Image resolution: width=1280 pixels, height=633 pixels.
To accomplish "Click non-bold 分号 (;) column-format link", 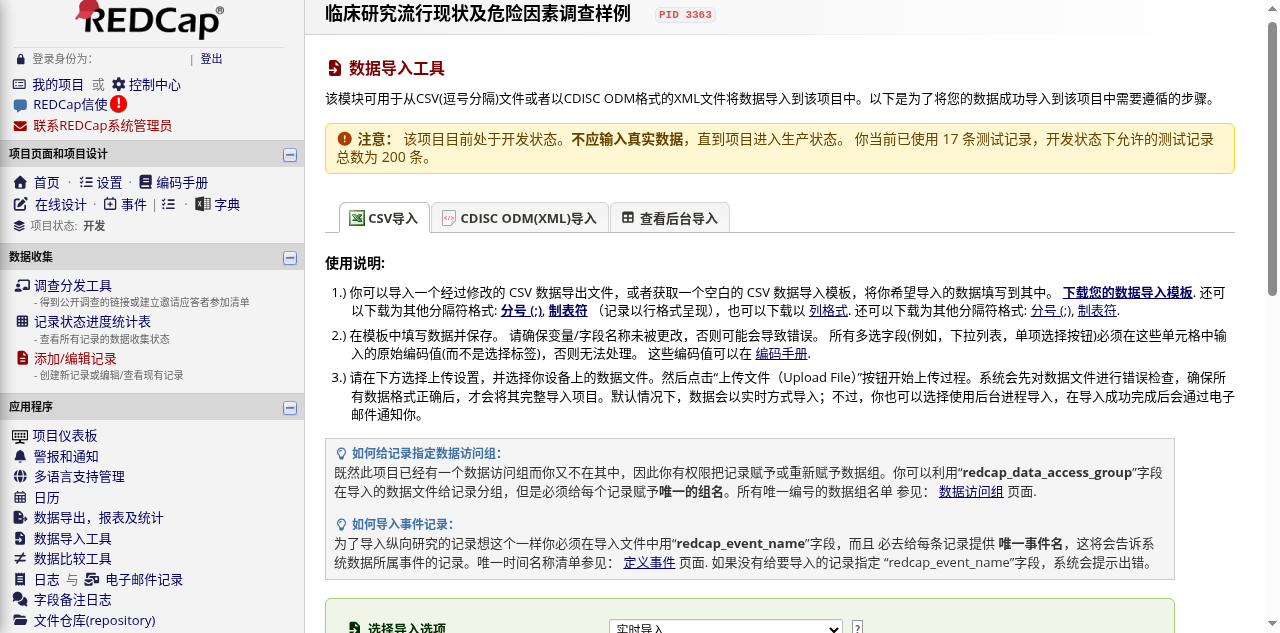I will point(1052,311).
